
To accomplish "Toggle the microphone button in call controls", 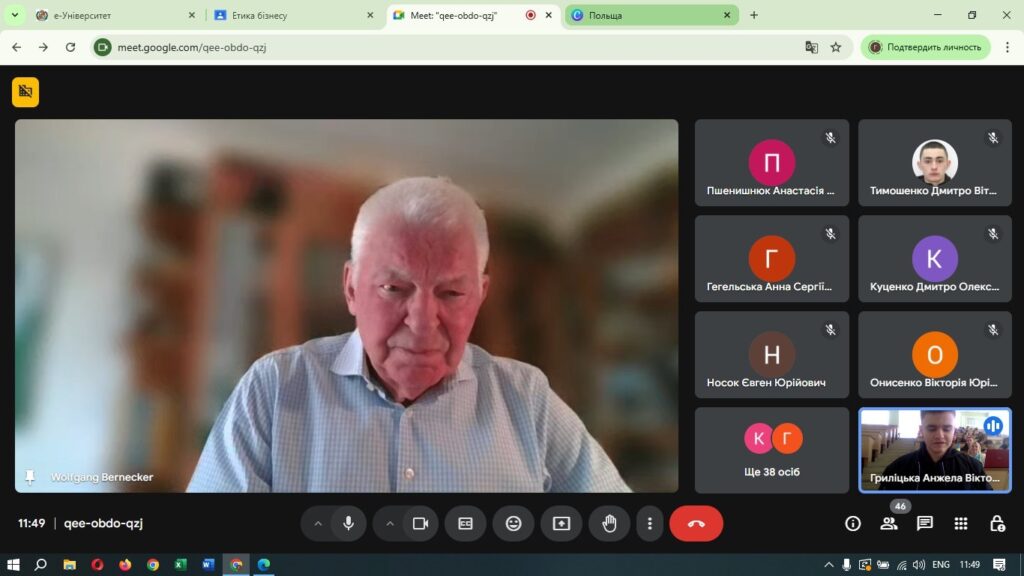I will (x=348, y=523).
